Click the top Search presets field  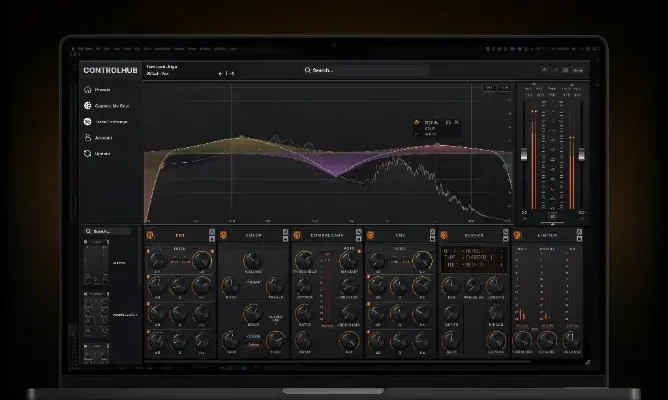click(365, 70)
